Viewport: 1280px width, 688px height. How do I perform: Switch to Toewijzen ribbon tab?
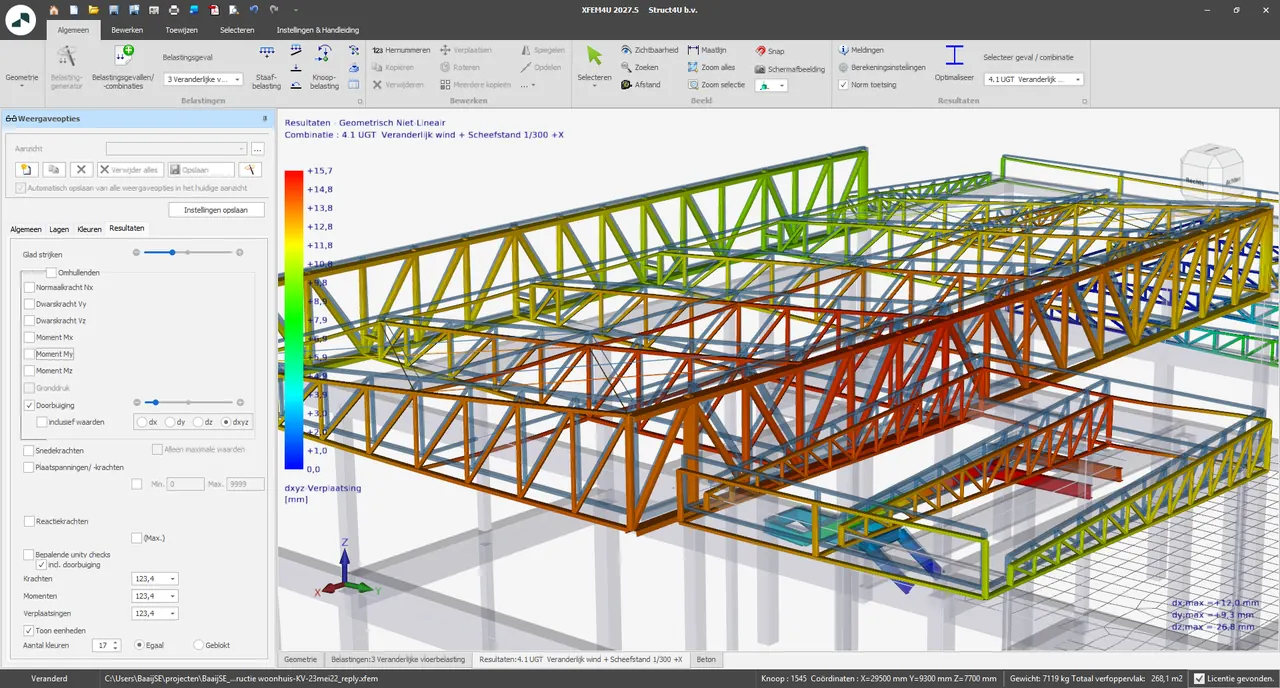pyautogui.click(x=182, y=30)
